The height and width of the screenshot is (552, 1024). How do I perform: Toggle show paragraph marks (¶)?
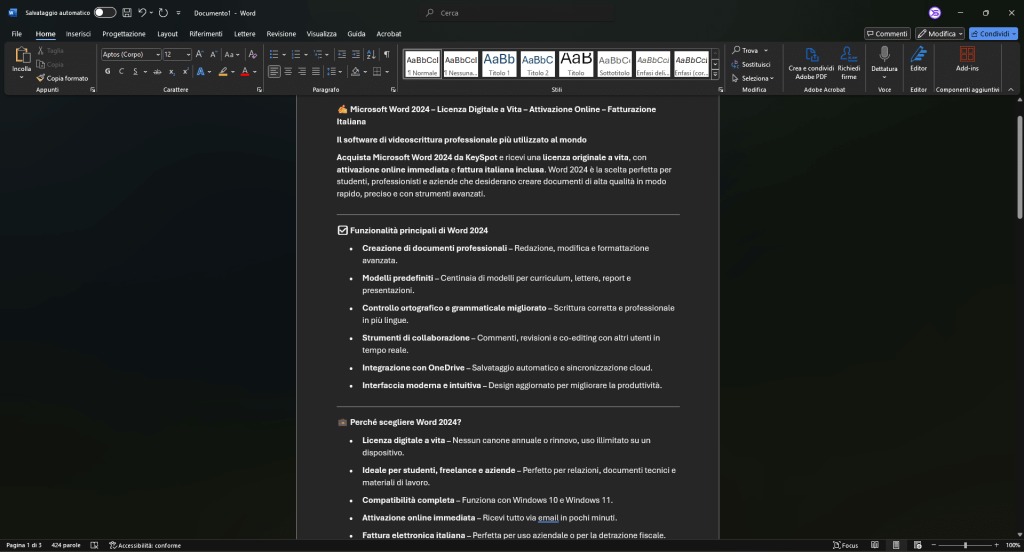(x=387, y=54)
